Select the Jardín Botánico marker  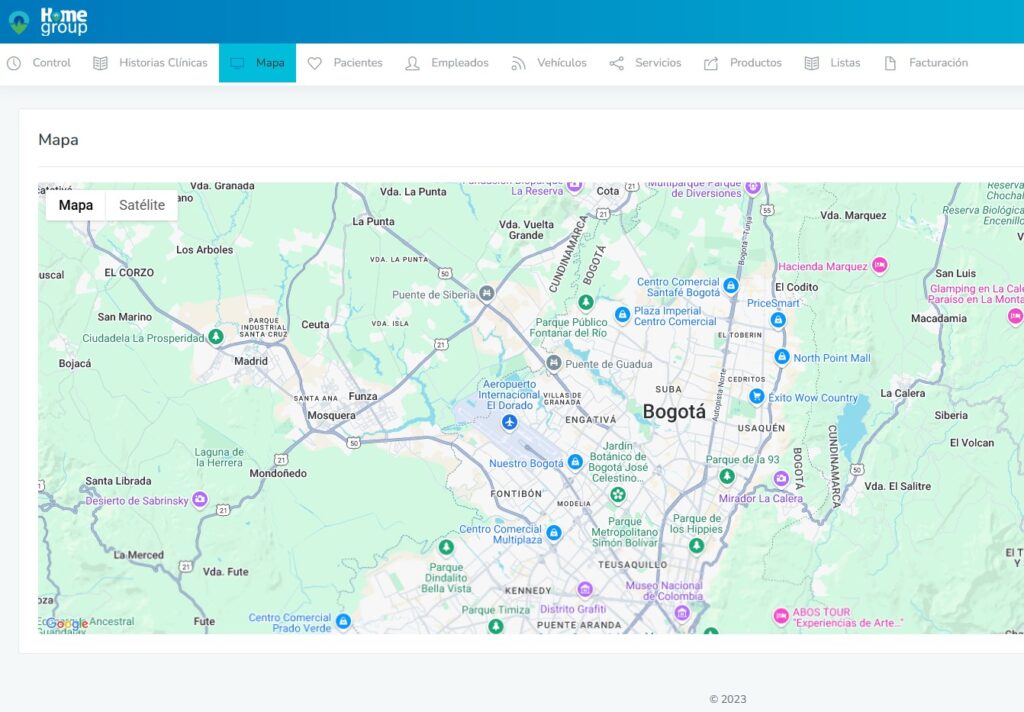coord(618,494)
